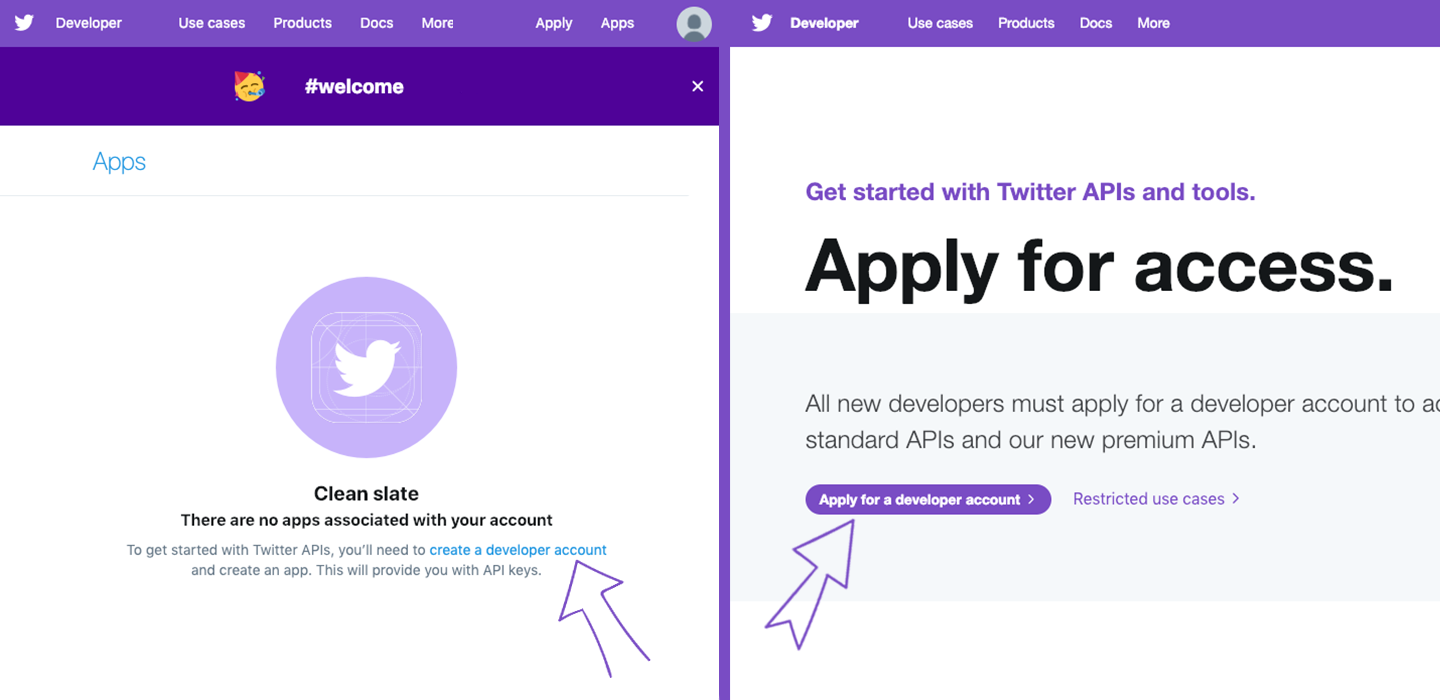Open Docs menu in right header
Image resolution: width=1440 pixels, height=700 pixels.
(1096, 23)
